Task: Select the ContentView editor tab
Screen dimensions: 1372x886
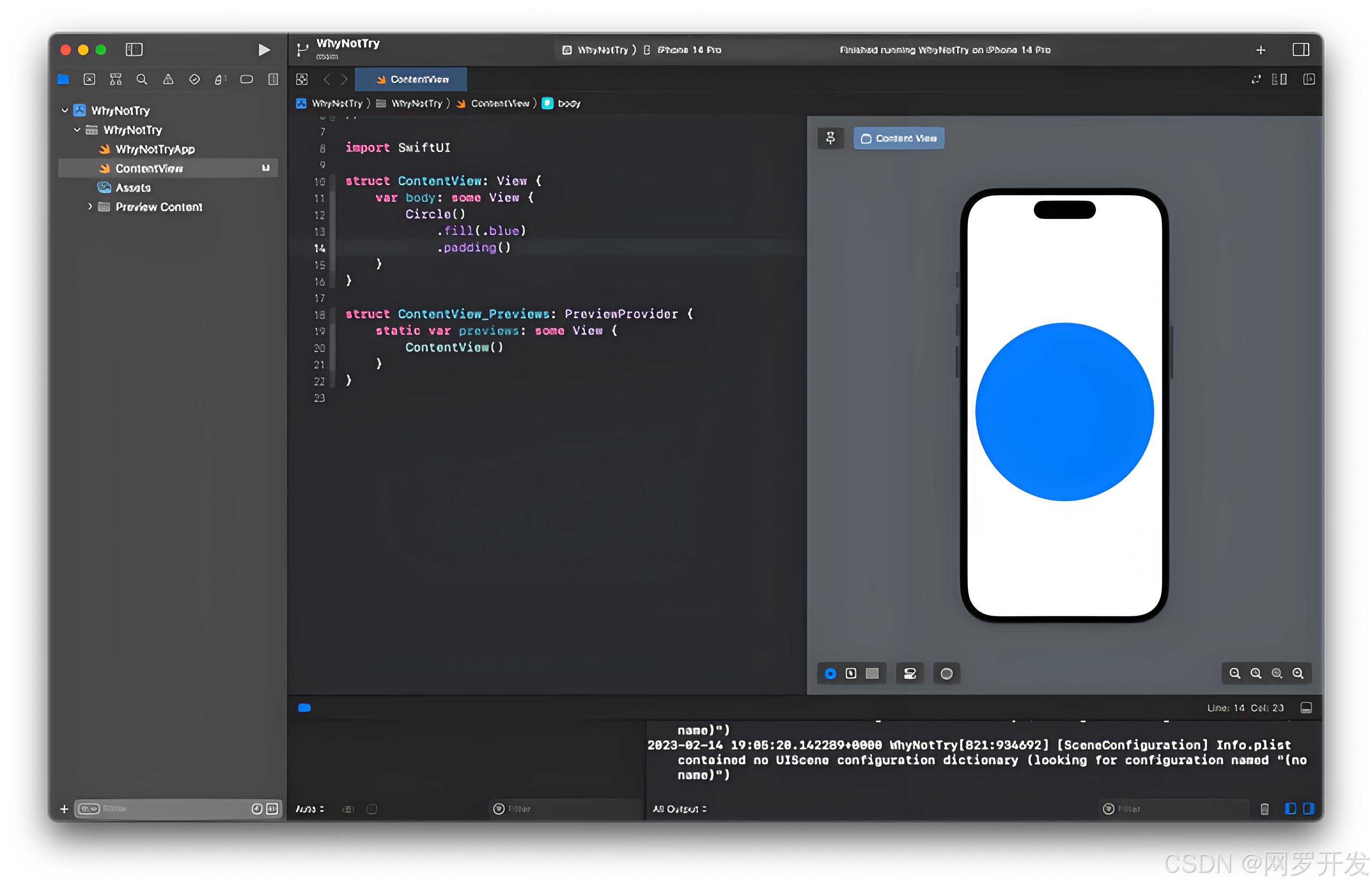Action: point(412,79)
